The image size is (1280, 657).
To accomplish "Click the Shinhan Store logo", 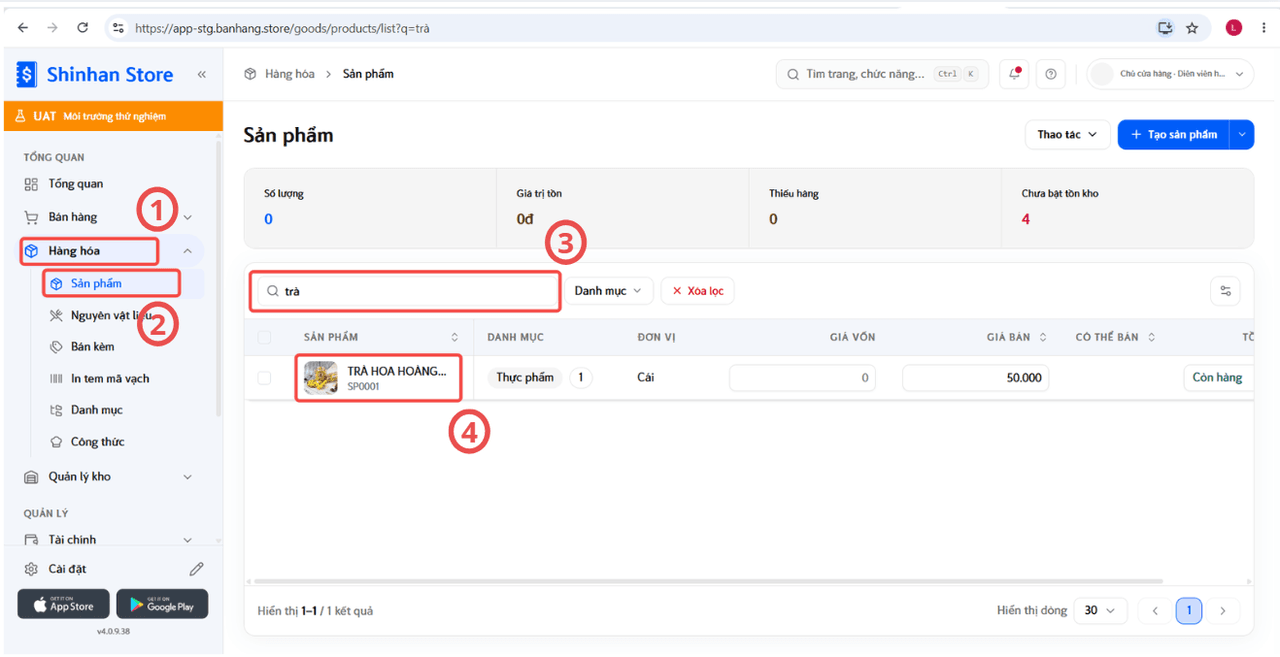I will click(x=95, y=74).
